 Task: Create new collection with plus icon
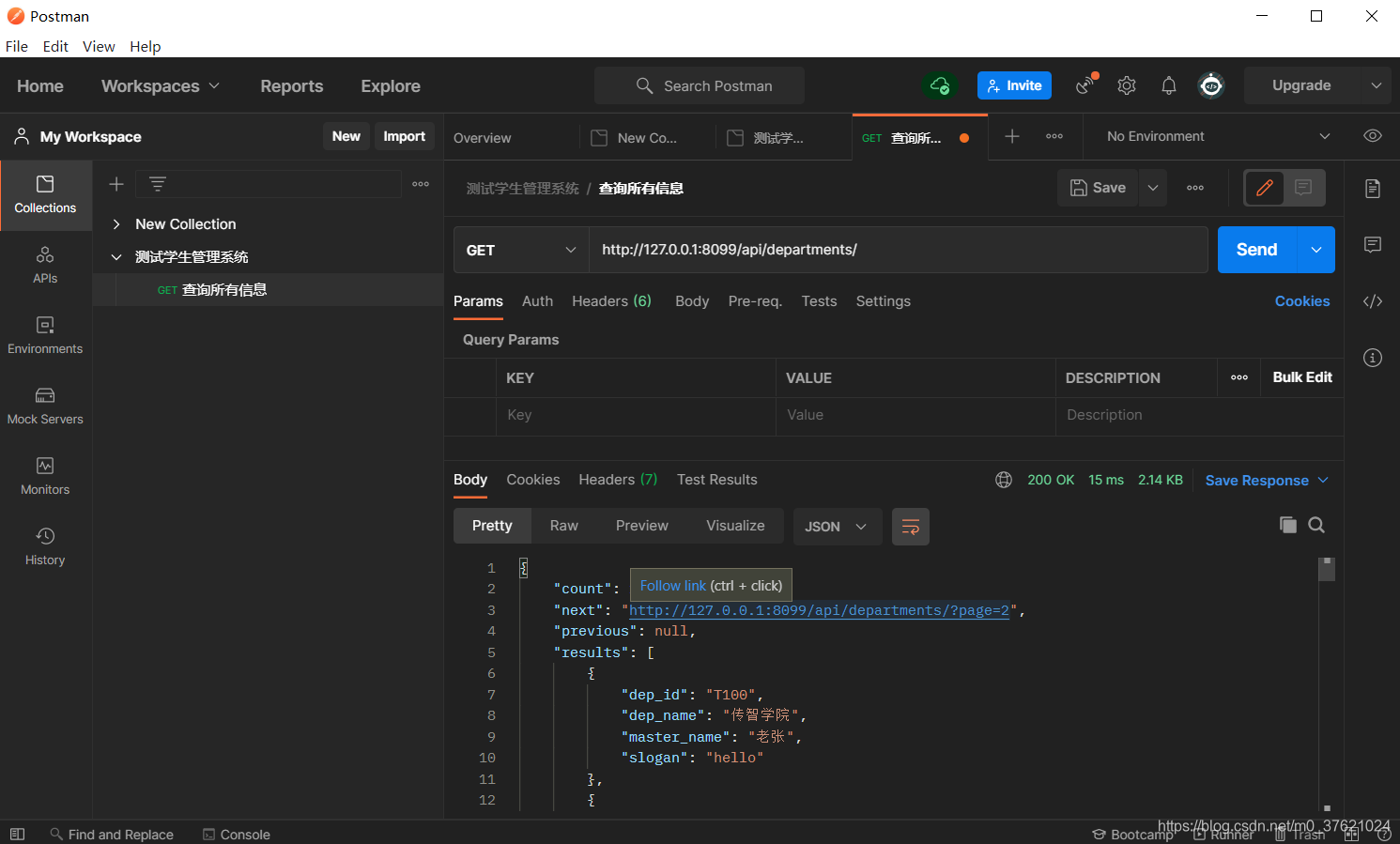click(x=116, y=184)
